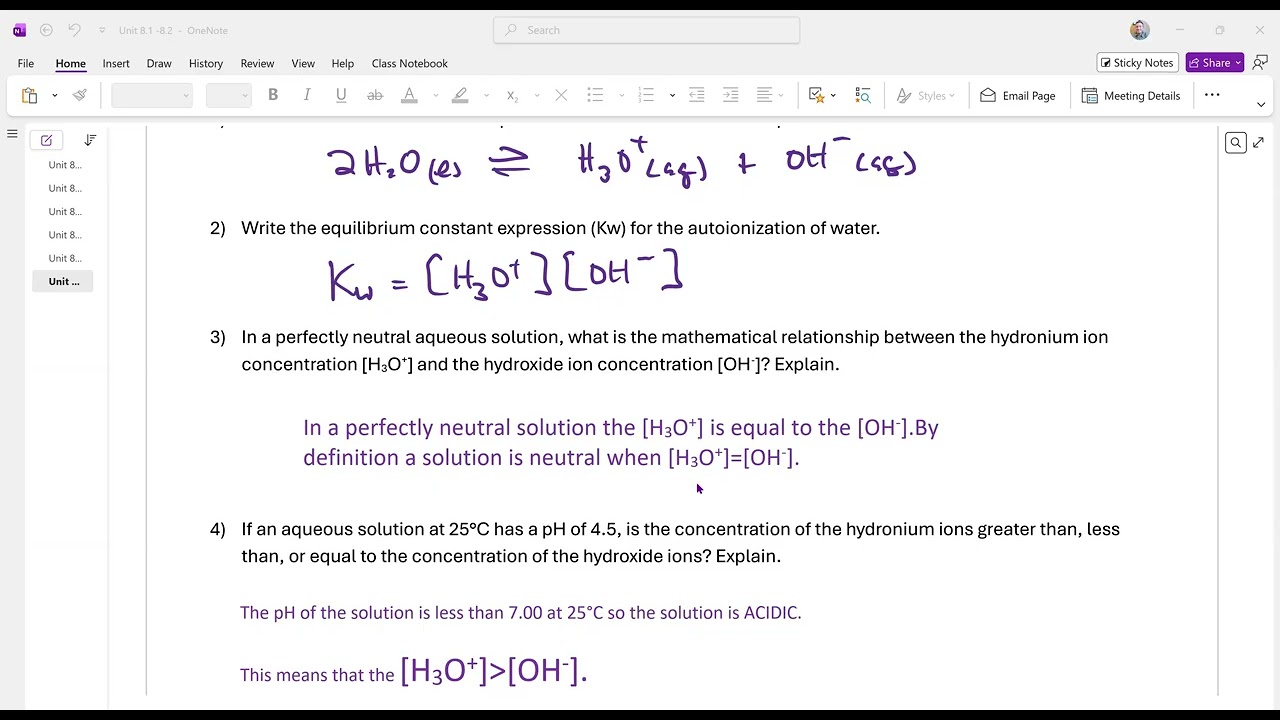Clear all formatting icon

pos(561,96)
